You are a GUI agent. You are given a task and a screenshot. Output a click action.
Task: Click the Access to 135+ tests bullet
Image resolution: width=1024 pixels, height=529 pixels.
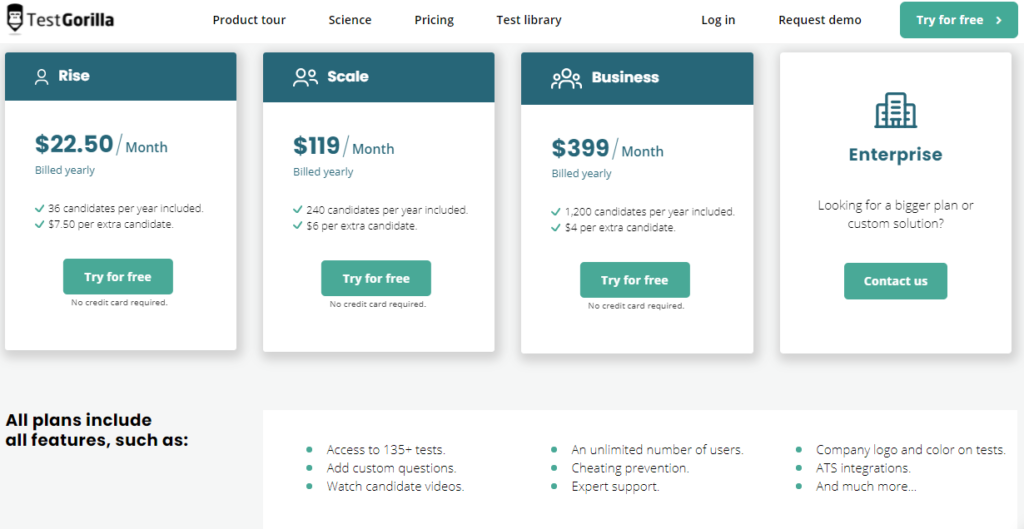coord(386,450)
